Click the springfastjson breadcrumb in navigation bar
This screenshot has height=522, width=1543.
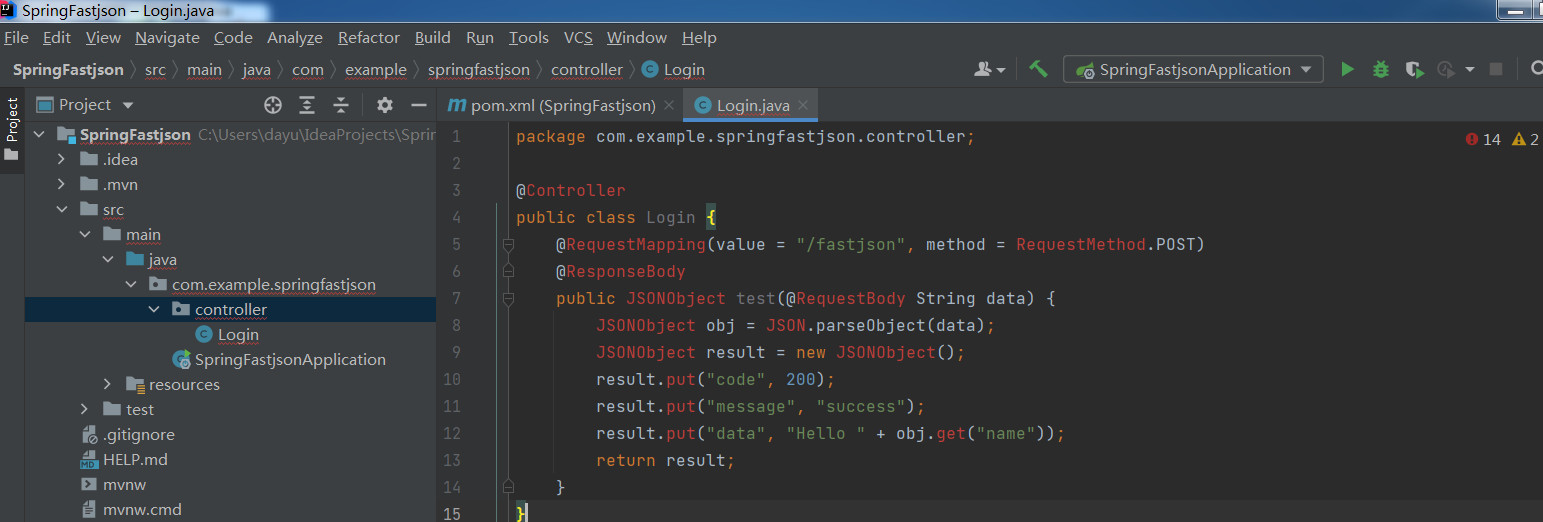(x=479, y=70)
